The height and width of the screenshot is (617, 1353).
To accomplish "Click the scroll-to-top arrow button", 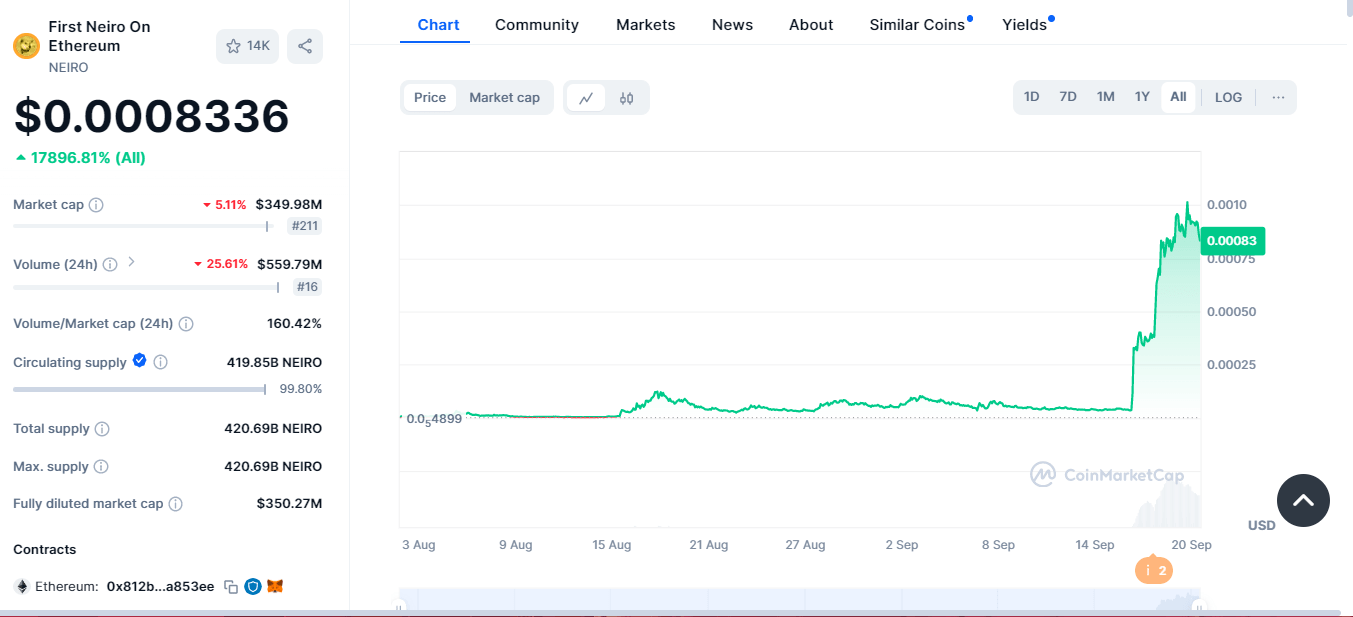I will [1303, 500].
